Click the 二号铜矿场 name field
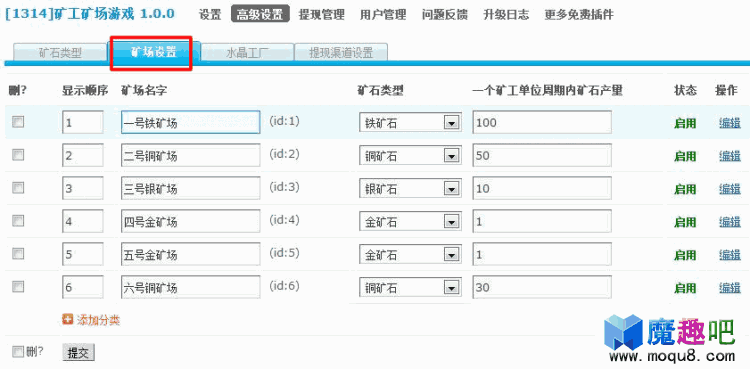This screenshot has width=750, height=369. [x=191, y=156]
